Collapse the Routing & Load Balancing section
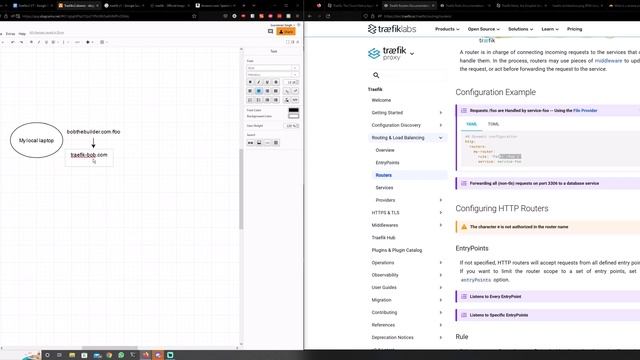The width and height of the screenshot is (640, 360). 441,138
